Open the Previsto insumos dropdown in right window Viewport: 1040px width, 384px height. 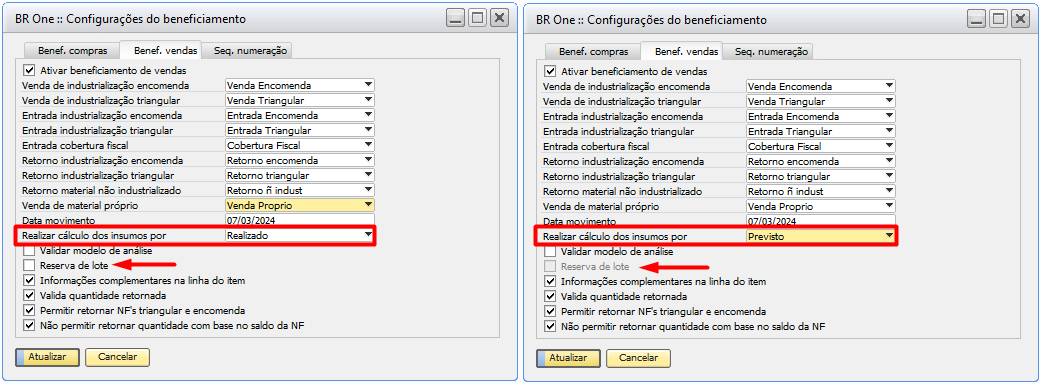tap(820, 236)
